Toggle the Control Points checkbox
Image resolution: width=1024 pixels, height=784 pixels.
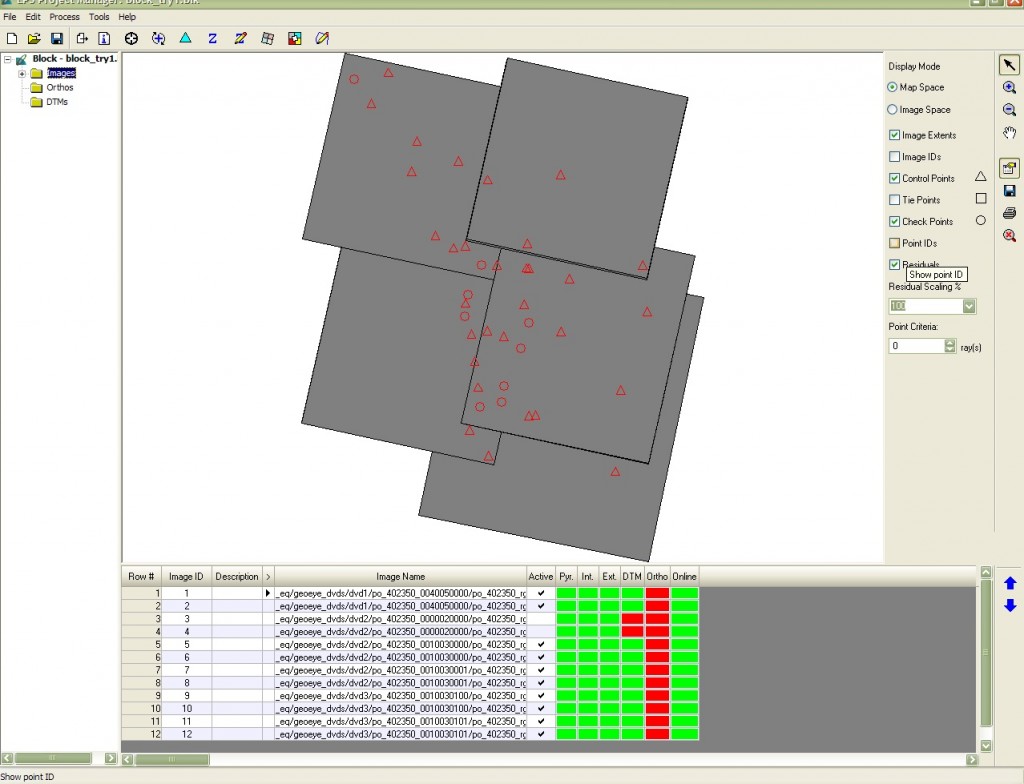[895, 178]
